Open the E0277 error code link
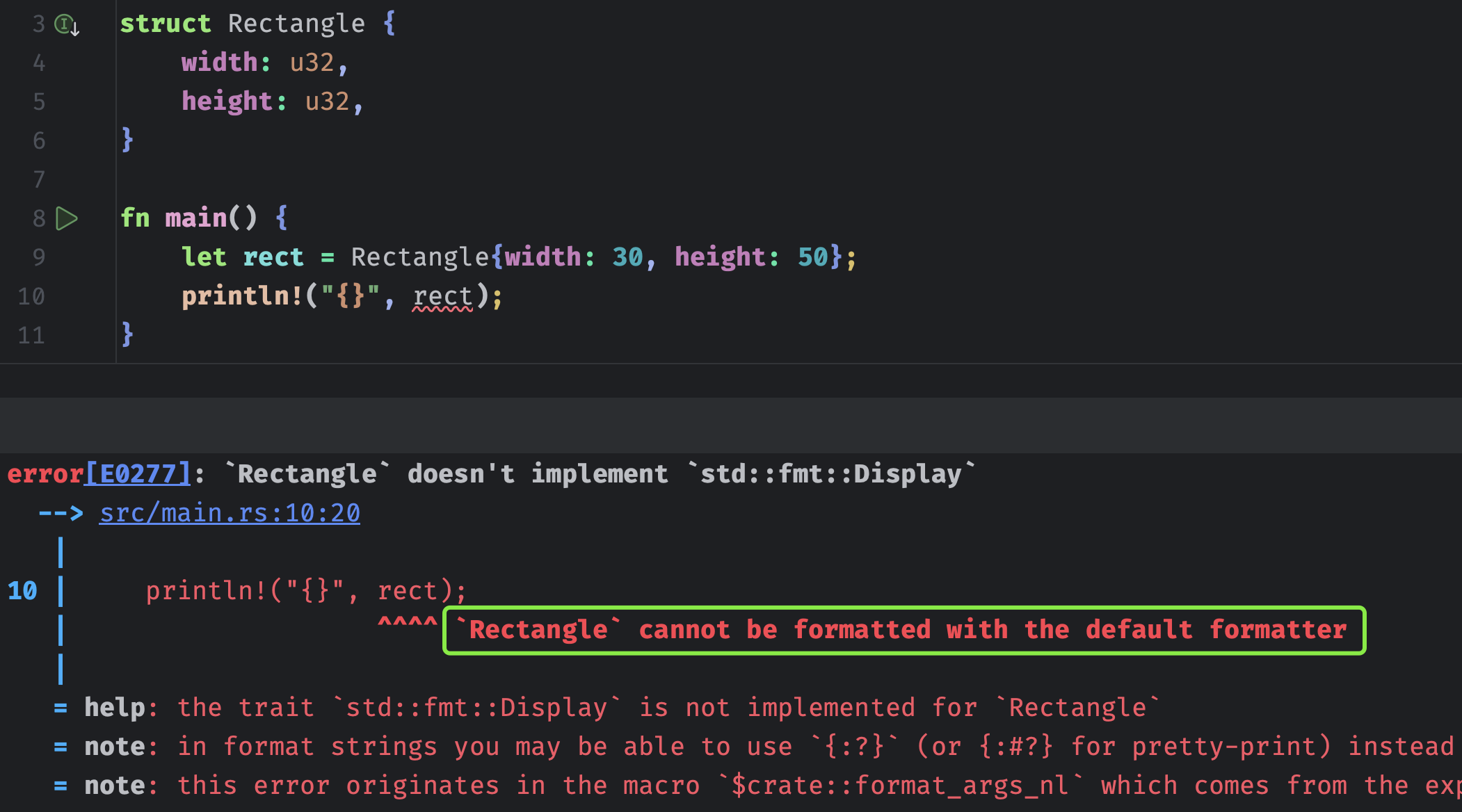The width and height of the screenshot is (1462, 812). (138, 474)
